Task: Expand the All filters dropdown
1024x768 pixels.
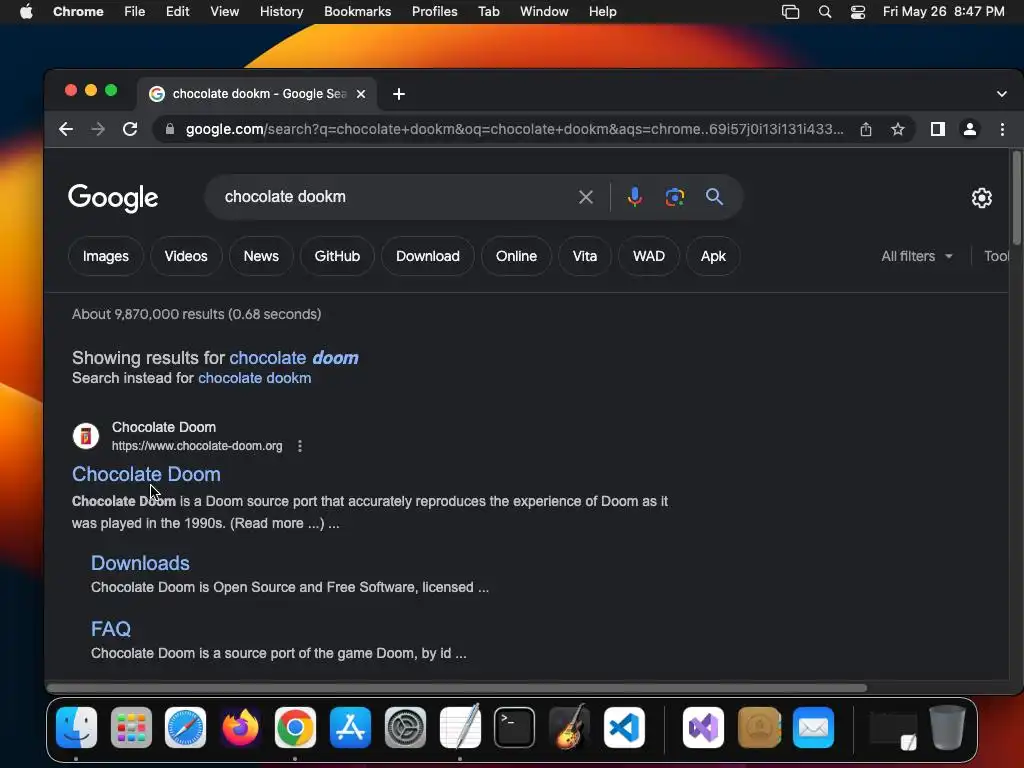Action: (916, 256)
